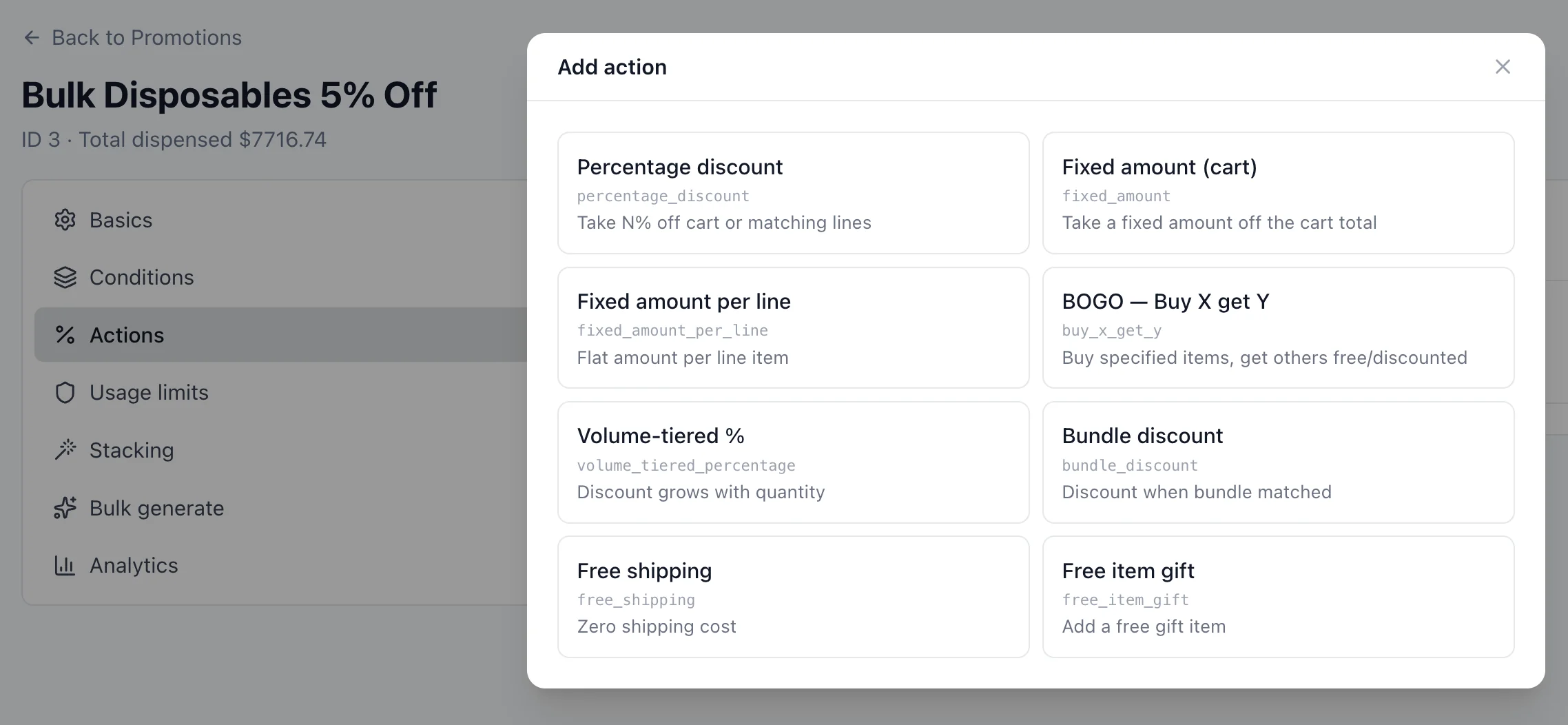The image size is (1568, 725).
Task: Open Analytics via the chart icon
Action: pos(65,565)
